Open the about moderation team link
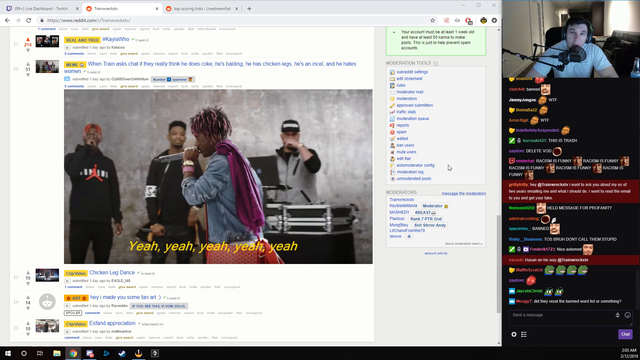 [463, 244]
